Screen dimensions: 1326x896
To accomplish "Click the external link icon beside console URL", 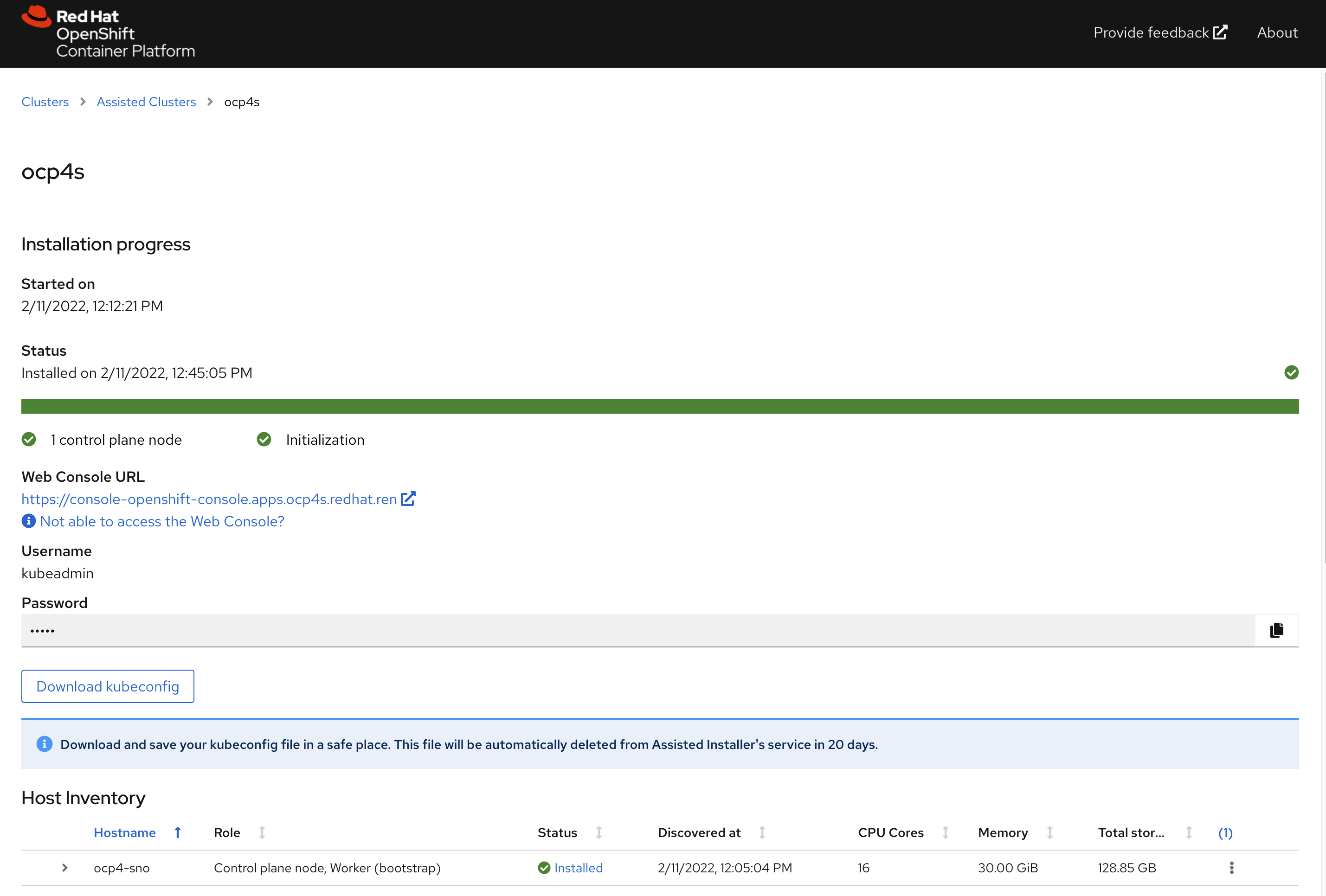I will click(x=408, y=499).
